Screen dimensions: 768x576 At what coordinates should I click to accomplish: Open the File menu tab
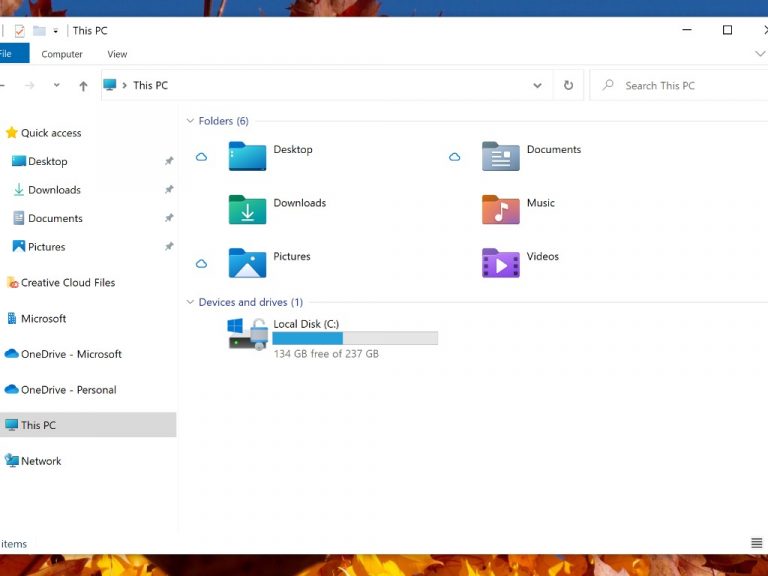point(14,53)
